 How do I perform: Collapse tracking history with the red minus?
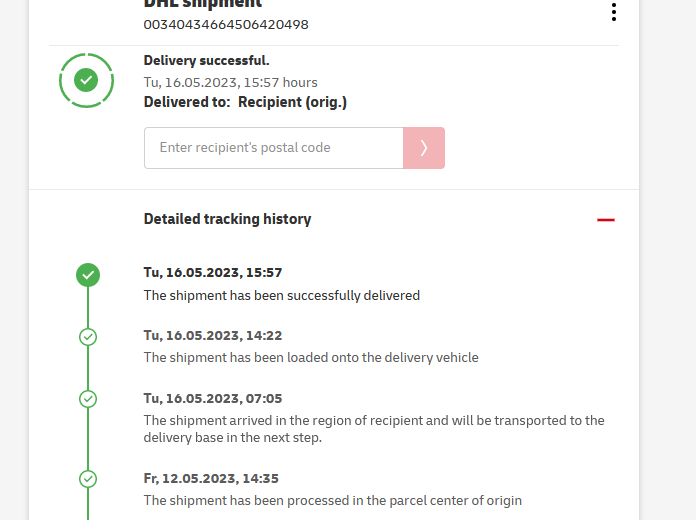point(605,220)
